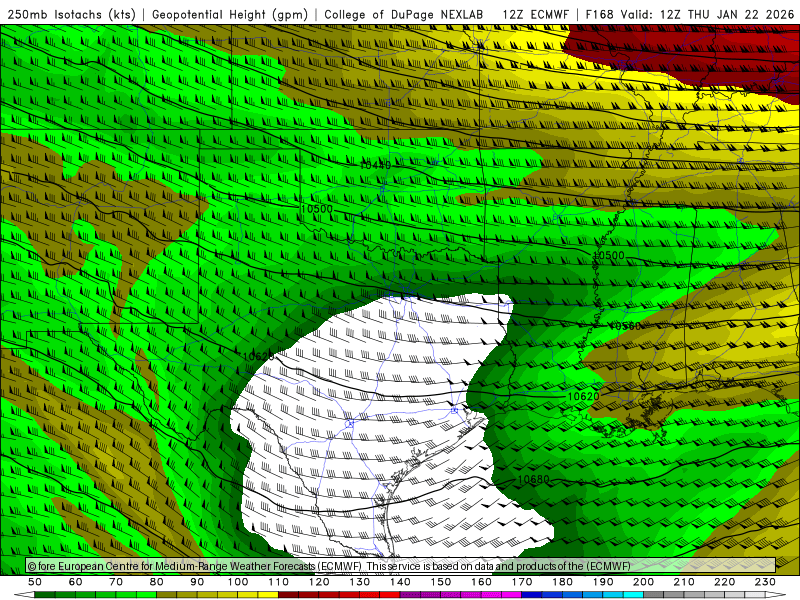This screenshot has width=800, height=600.
Task: Click the ECMWF copyright notice banner
Action: [x=401, y=566]
